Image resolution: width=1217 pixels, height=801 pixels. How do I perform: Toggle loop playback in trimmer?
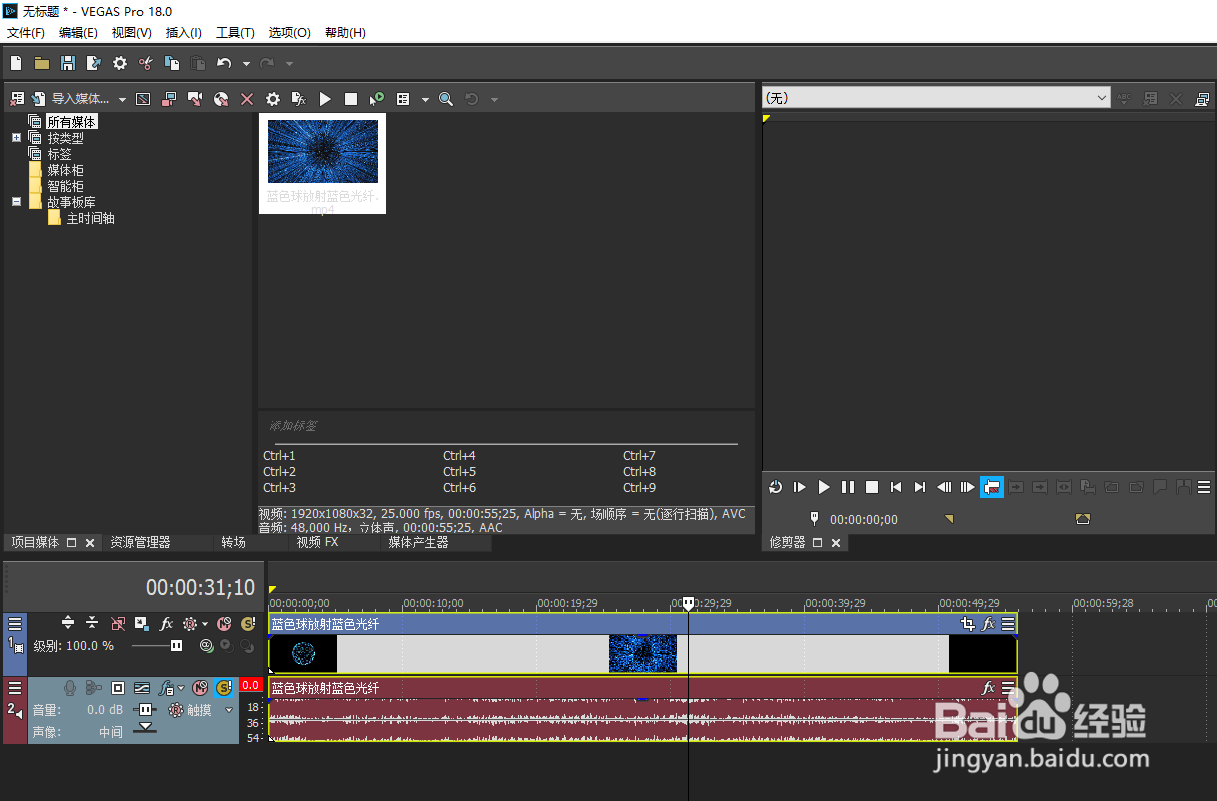(x=776, y=487)
